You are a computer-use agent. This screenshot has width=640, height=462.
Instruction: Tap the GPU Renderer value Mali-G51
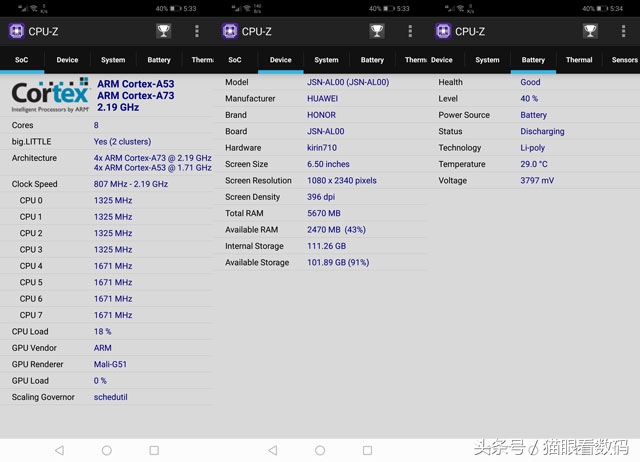[x=110, y=364]
